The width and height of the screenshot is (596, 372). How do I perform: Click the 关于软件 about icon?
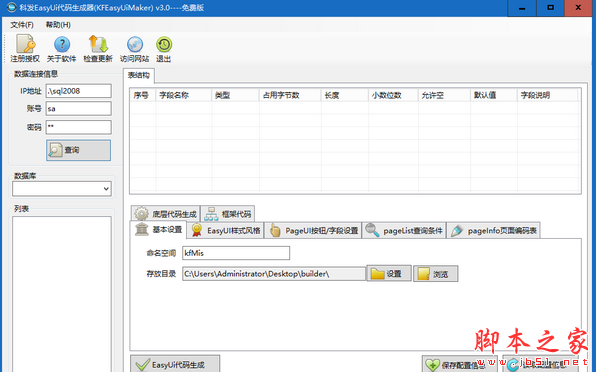pos(61,48)
